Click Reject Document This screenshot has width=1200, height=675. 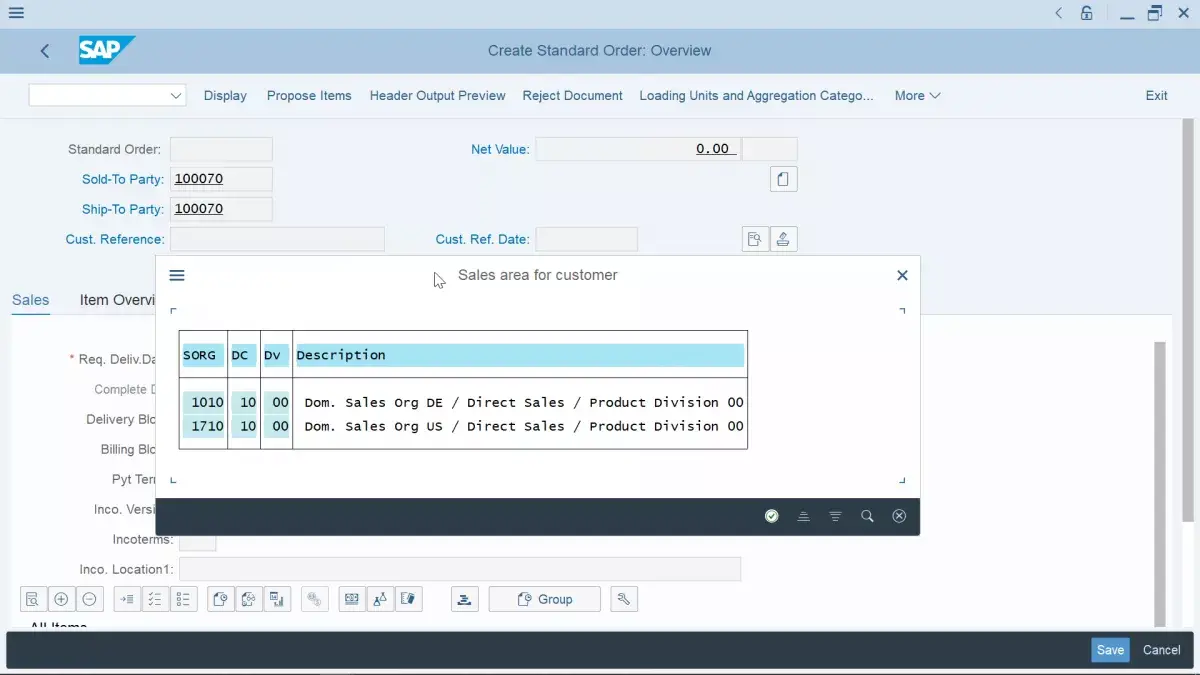tap(572, 96)
